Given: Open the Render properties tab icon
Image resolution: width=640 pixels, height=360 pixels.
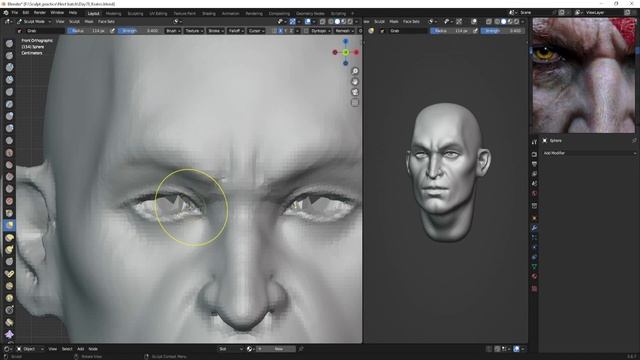Looking at the screenshot, I should (534, 155).
